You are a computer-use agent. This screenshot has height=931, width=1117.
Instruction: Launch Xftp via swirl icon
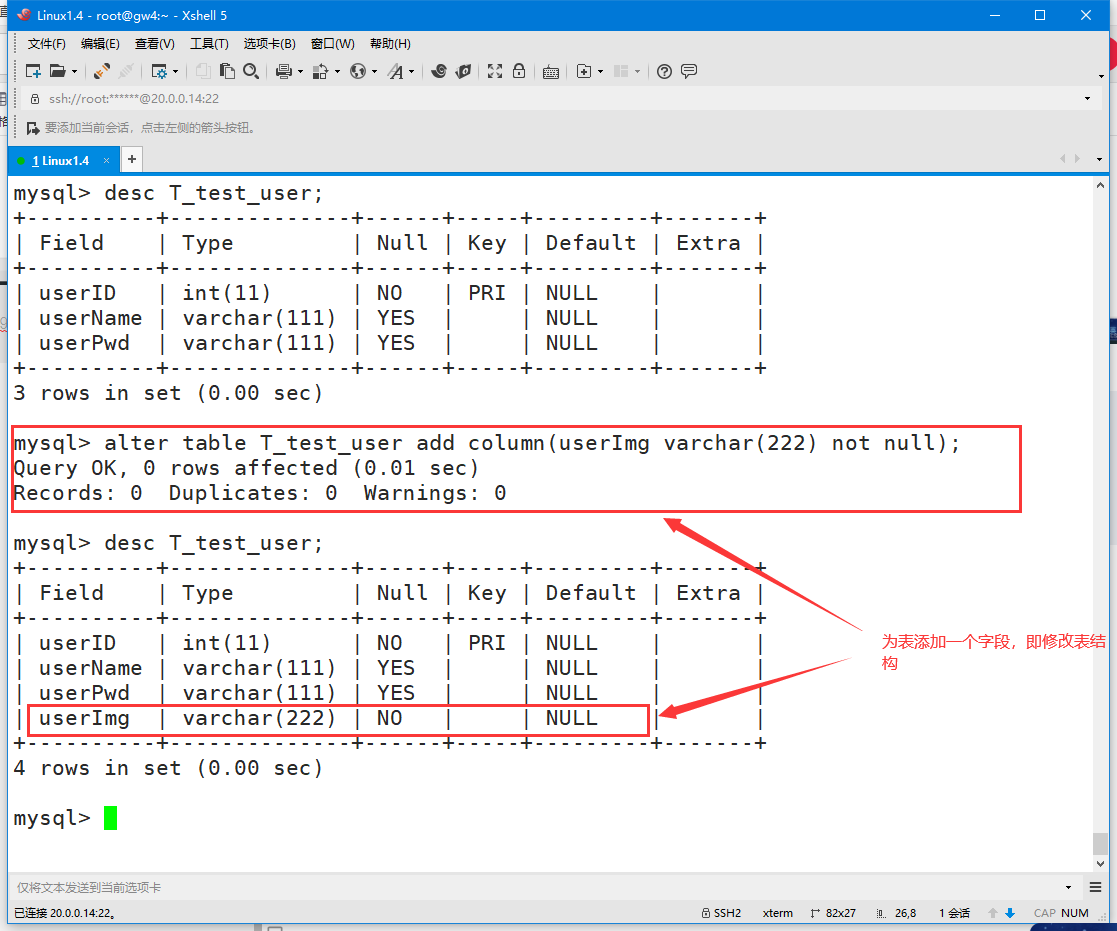point(439,71)
